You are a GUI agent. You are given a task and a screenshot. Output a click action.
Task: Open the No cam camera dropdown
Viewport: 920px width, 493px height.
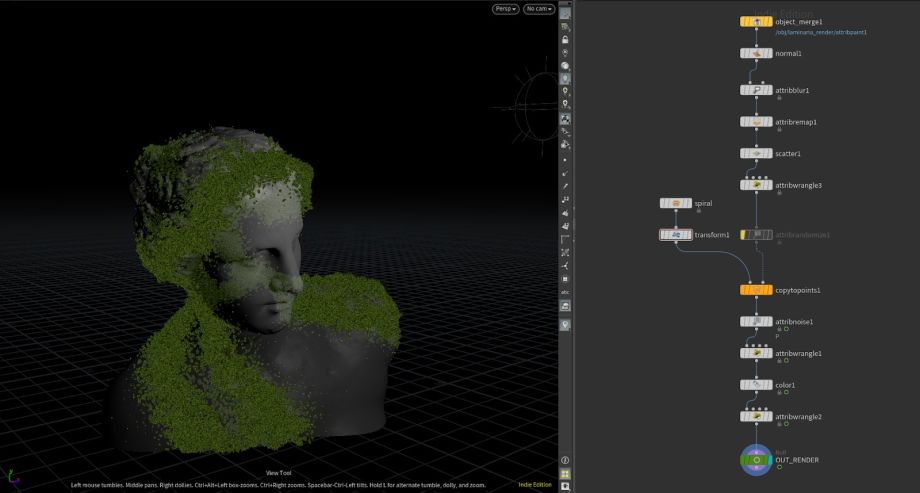tap(539, 9)
